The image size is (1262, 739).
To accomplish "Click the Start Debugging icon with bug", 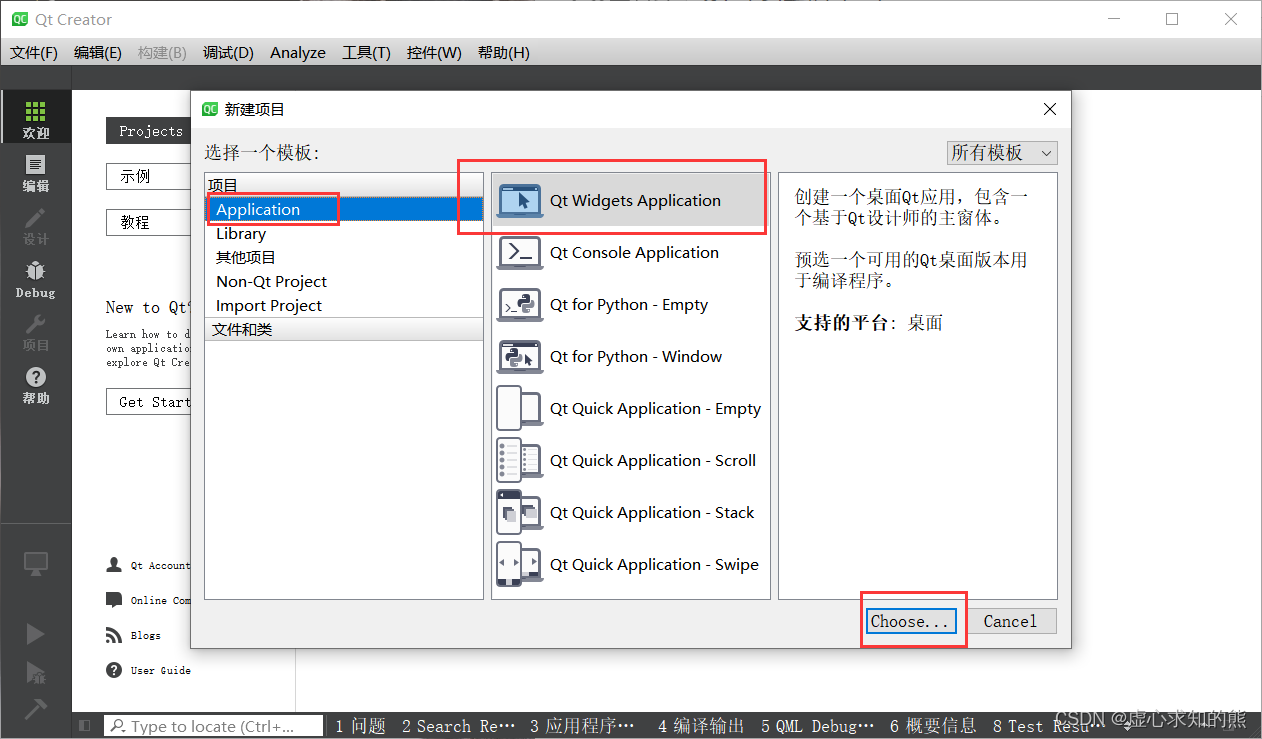I will [x=35, y=671].
